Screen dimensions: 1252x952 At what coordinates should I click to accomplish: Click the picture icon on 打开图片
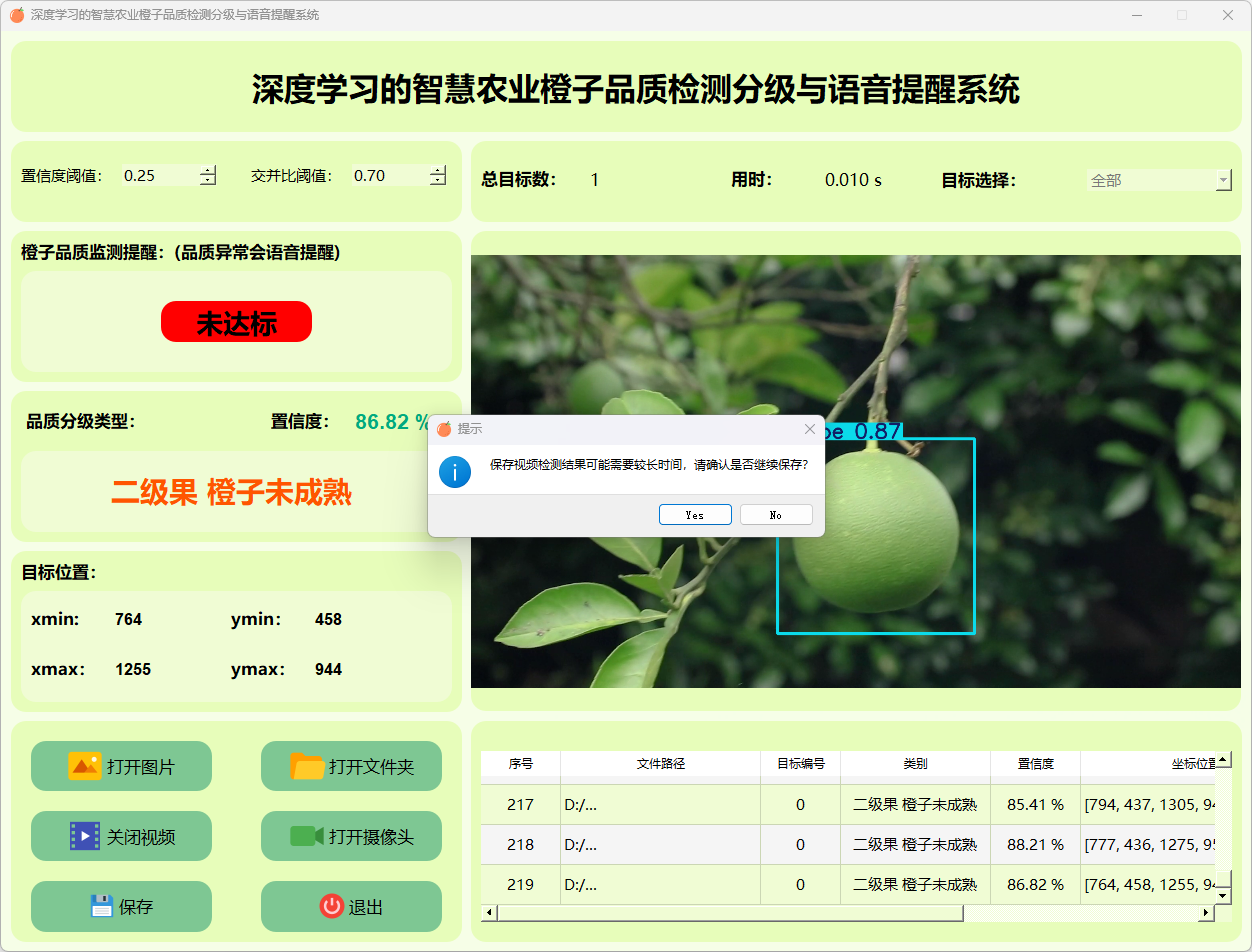click(x=85, y=766)
